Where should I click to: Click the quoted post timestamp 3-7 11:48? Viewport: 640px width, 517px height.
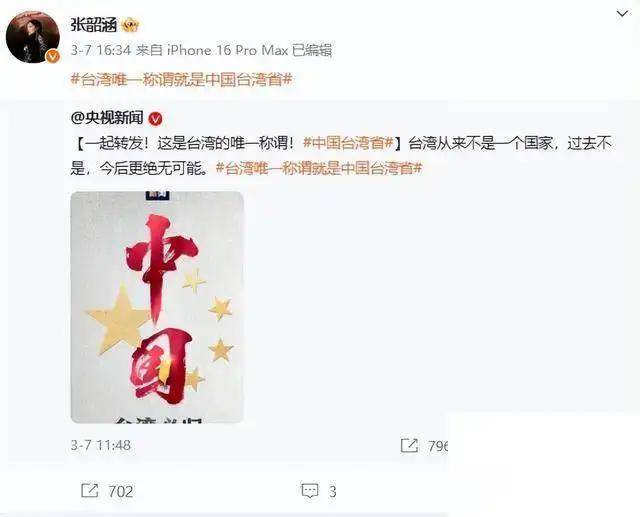tap(101, 445)
